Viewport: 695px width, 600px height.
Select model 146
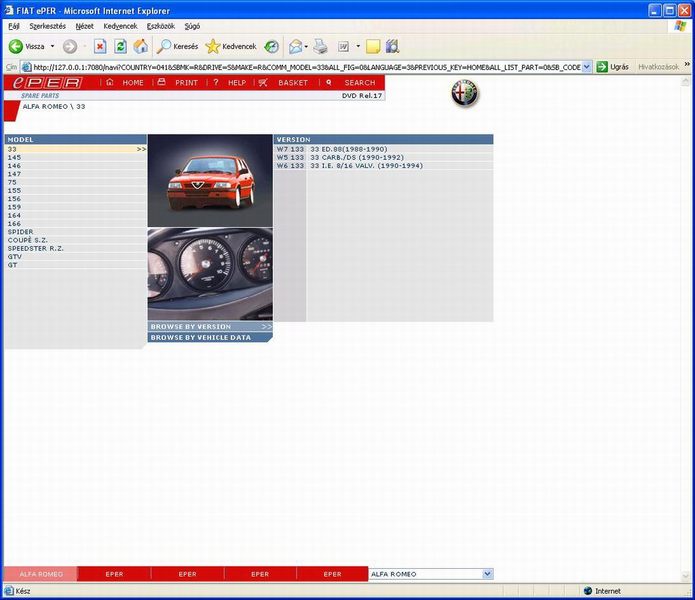(x=75, y=166)
